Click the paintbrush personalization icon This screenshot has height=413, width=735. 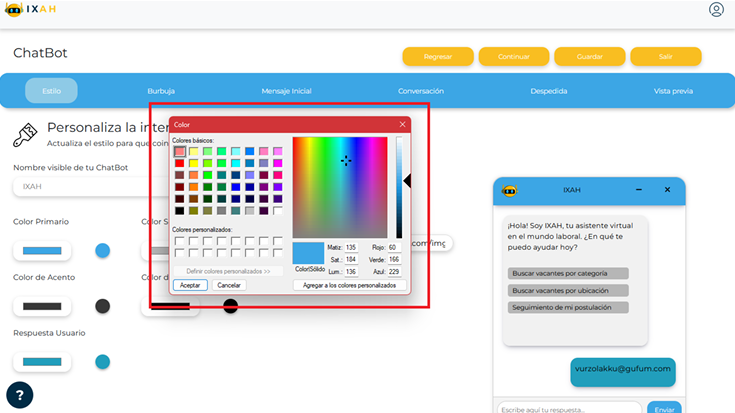coord(25,135)
